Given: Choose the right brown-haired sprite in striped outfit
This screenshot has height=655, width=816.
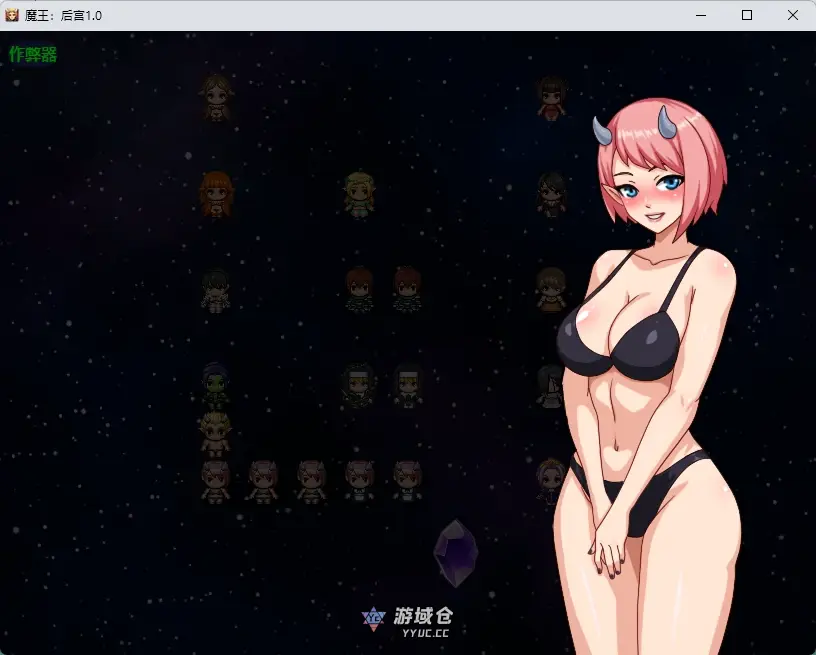Looking at the screenshot, I should click(407, 290).
